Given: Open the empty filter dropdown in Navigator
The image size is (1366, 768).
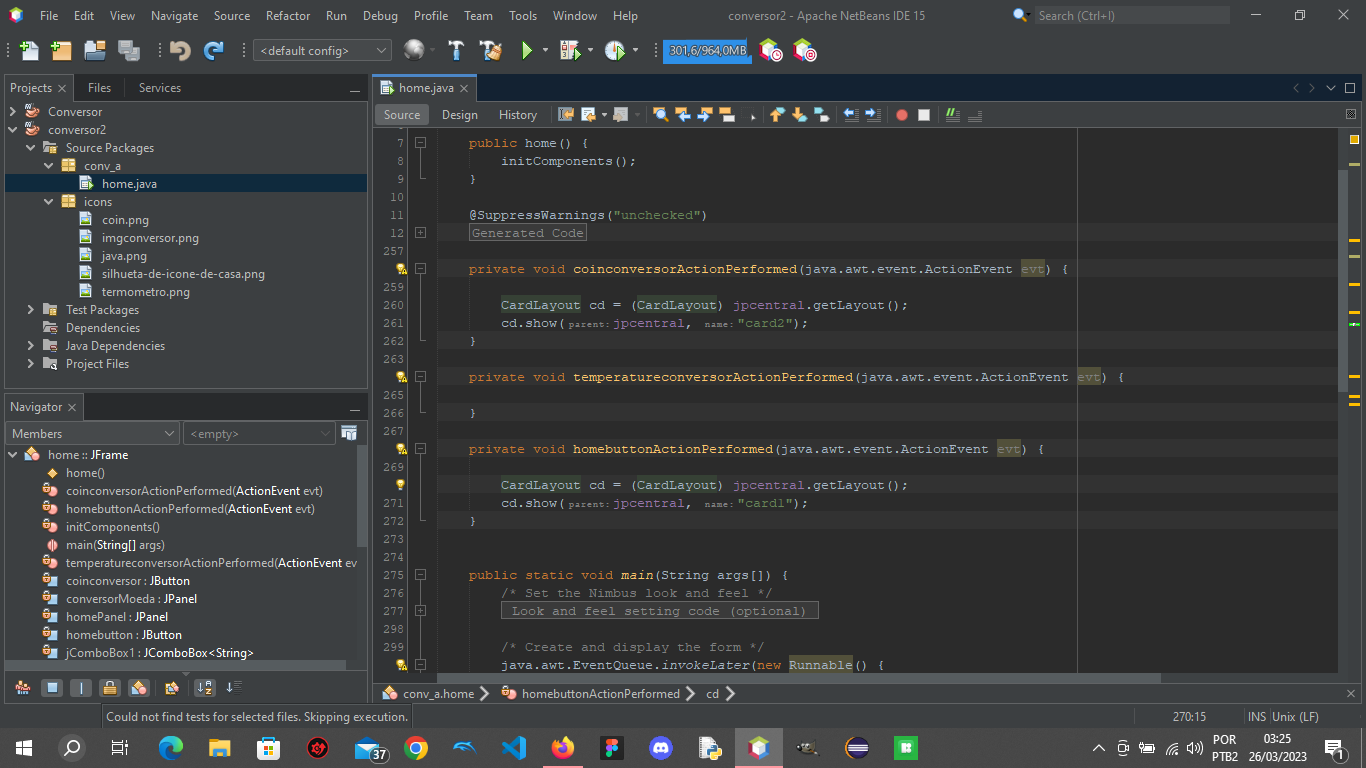Looking at the screenshot, I should 259,433.
